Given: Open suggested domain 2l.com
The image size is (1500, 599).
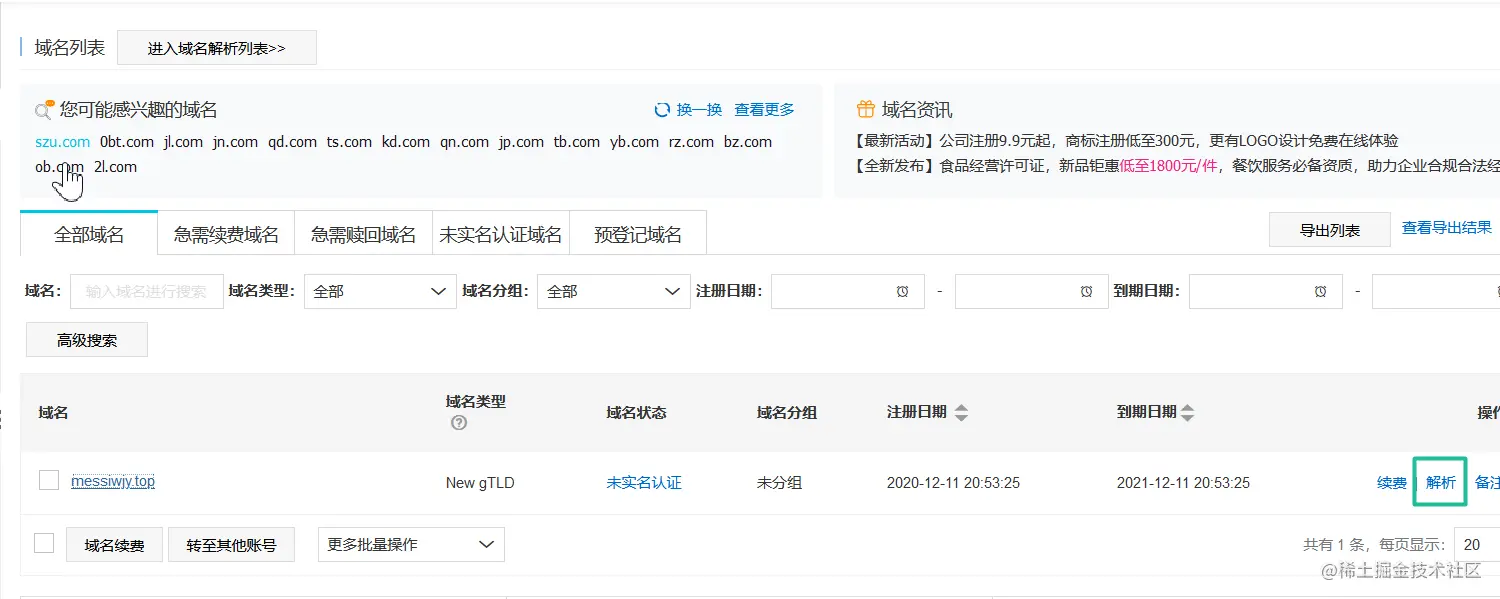Looking at the screenshot, I should pyautogui.click(x=115, y=167).
